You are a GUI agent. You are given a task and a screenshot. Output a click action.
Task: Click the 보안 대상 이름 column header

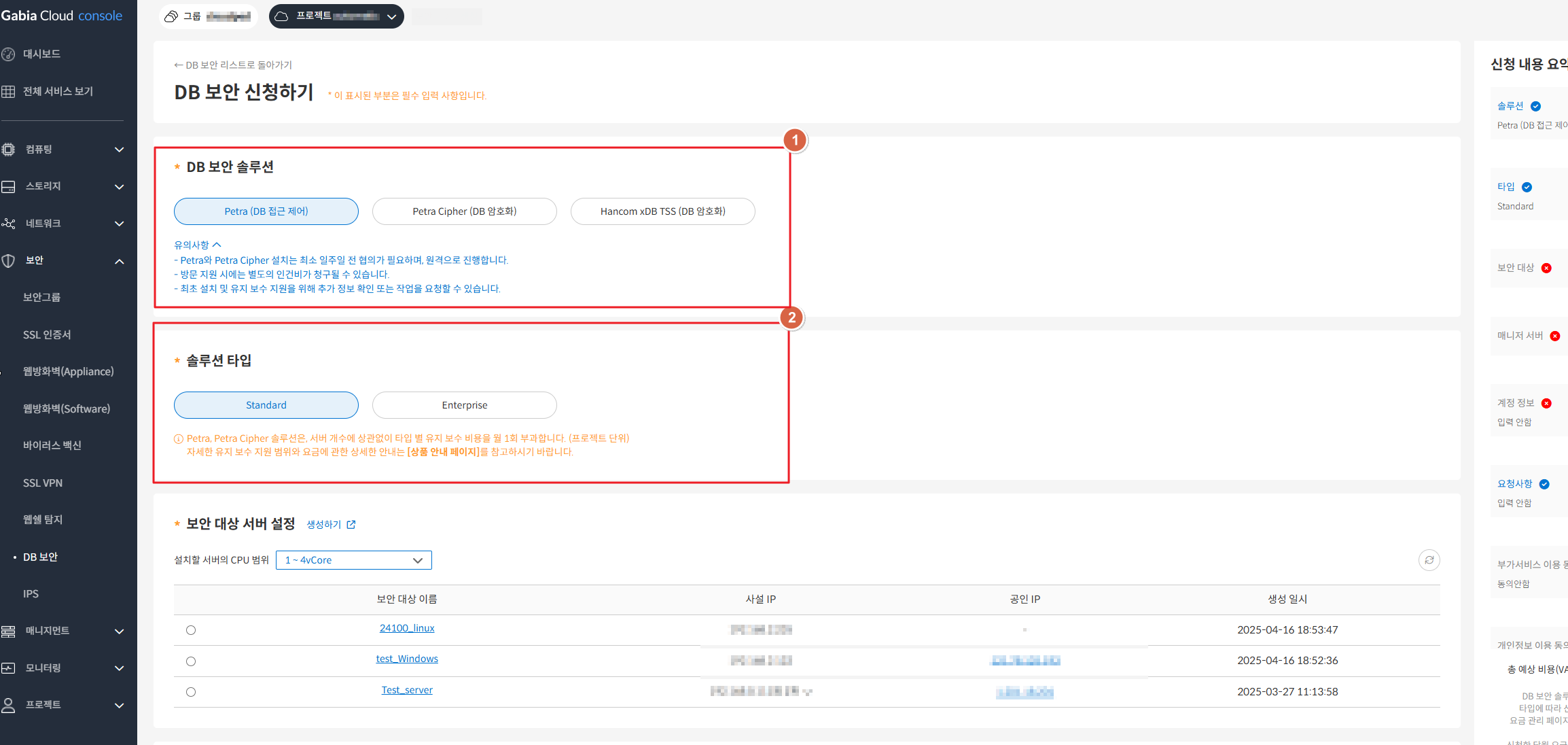[x=407, y=599]
